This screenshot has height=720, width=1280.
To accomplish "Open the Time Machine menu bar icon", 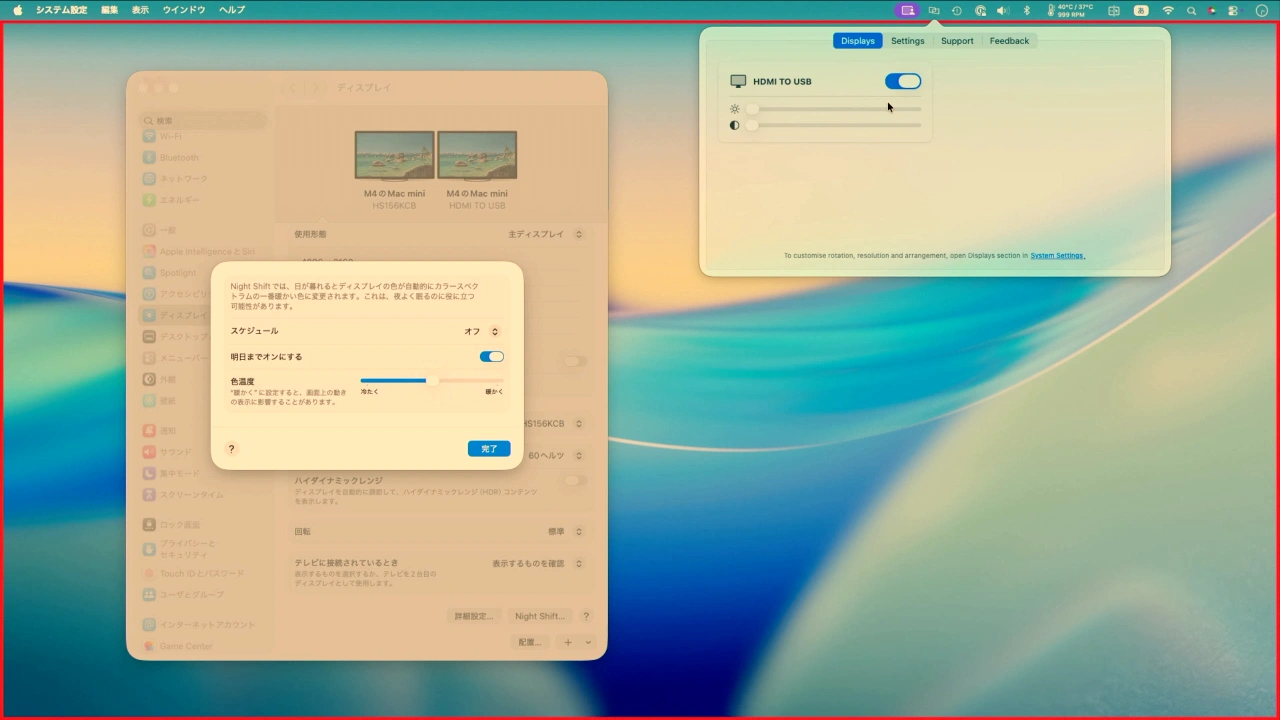I will [957, 10].
